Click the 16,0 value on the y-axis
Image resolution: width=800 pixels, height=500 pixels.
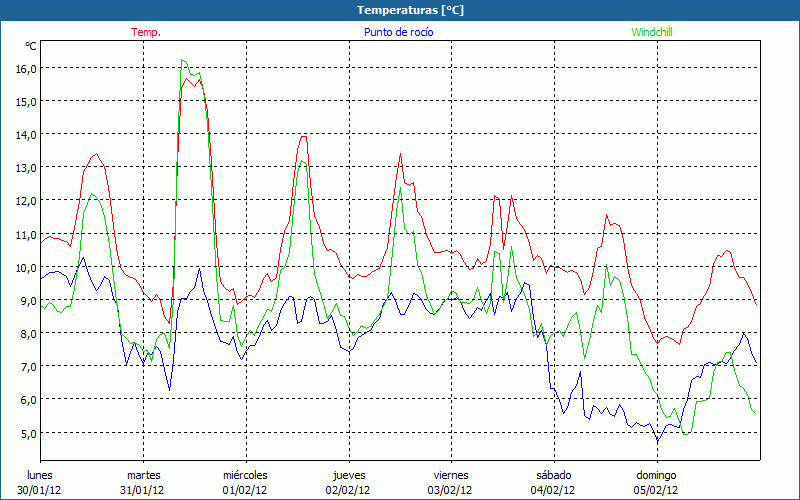click(26, 68)
